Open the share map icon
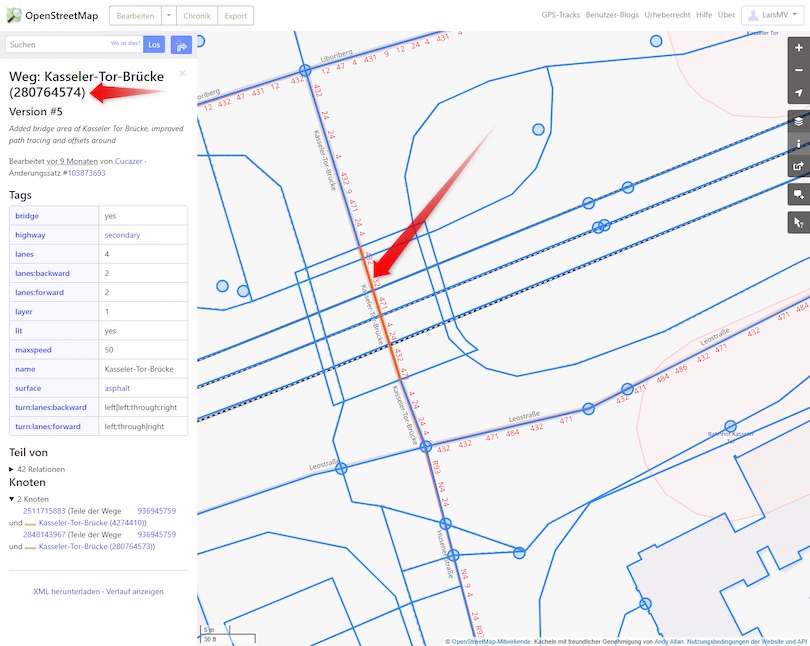The image size is (810, 646). [x=799, y=166]
